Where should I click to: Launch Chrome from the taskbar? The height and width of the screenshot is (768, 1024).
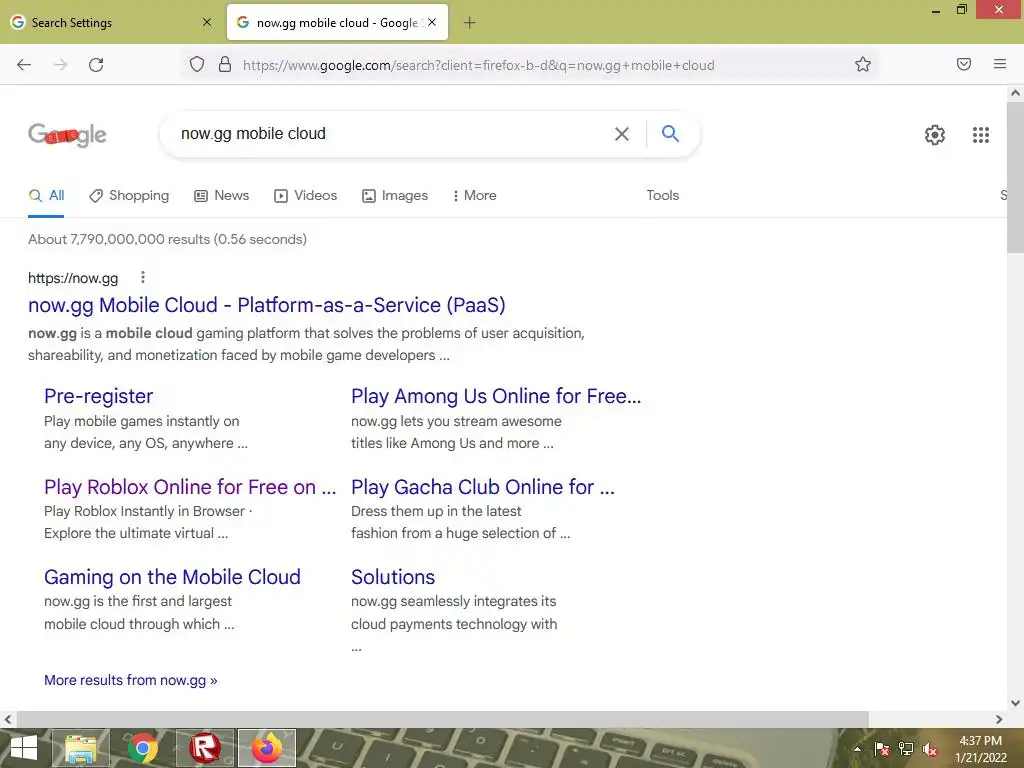pos(143,748)
